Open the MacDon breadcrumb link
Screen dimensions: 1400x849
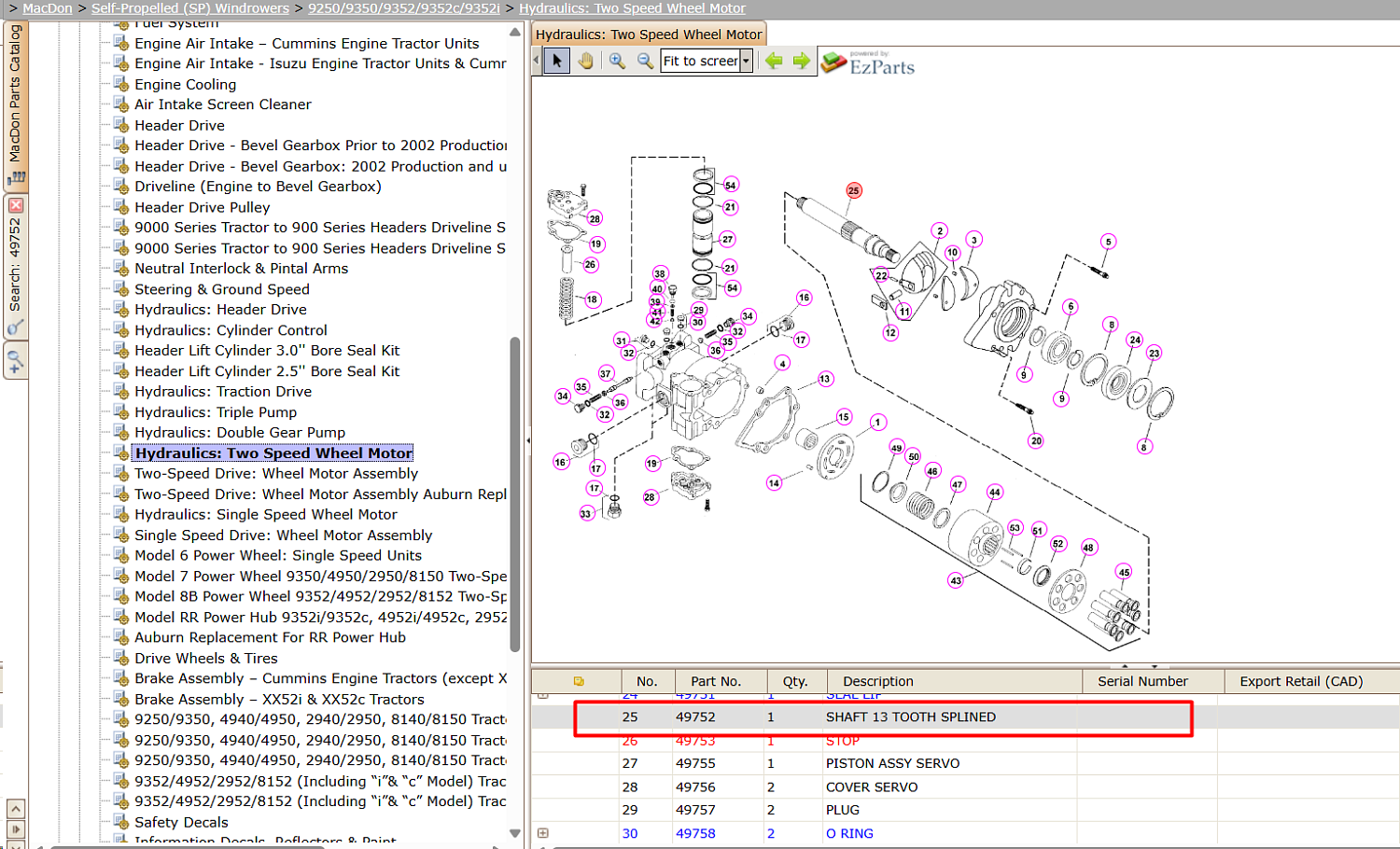point(48,8)
